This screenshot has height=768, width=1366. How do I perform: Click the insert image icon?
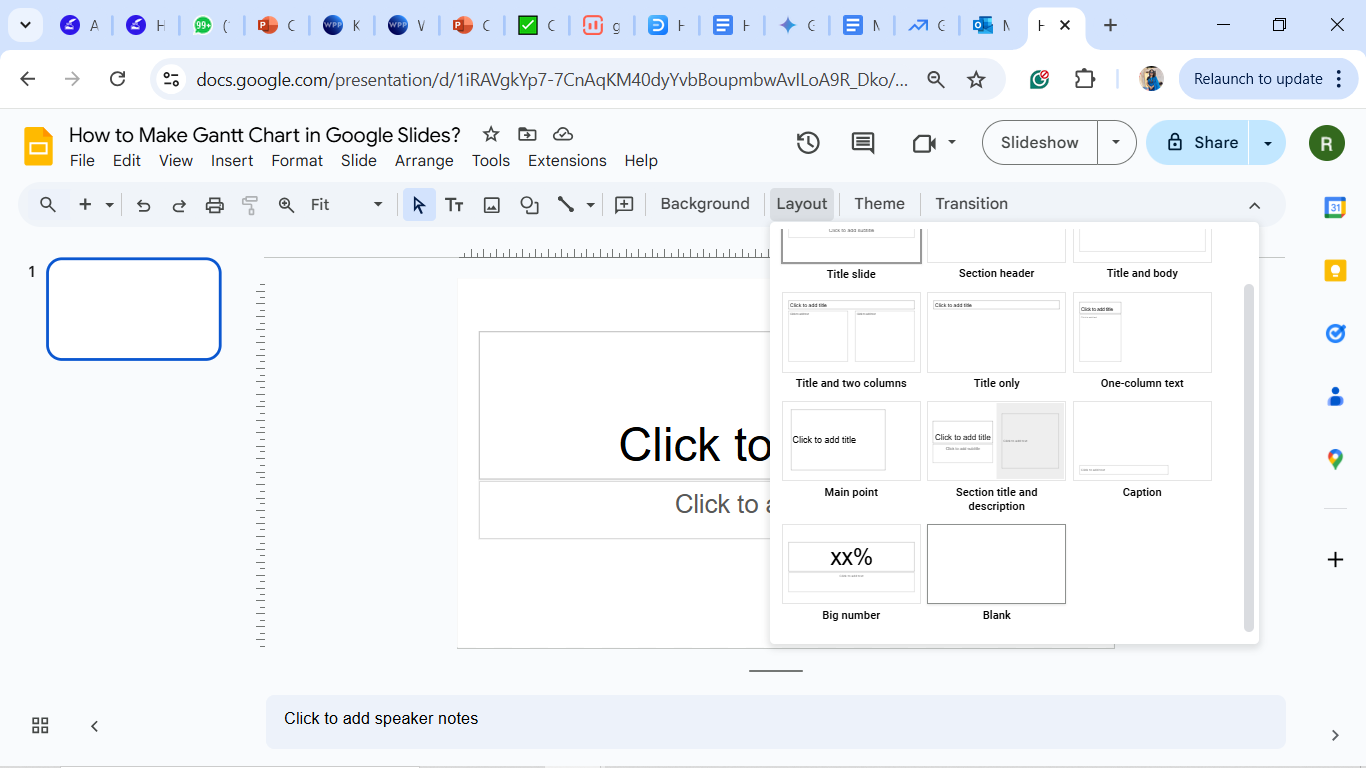point(491,205)
